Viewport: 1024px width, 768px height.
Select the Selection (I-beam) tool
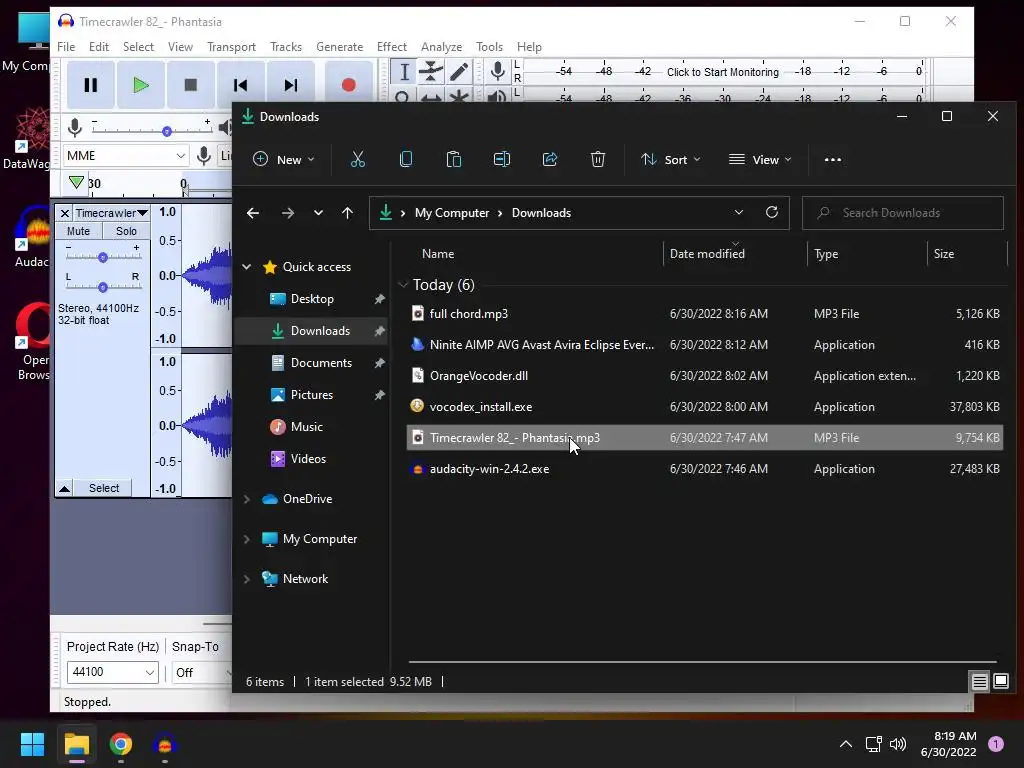pos(404,71)
